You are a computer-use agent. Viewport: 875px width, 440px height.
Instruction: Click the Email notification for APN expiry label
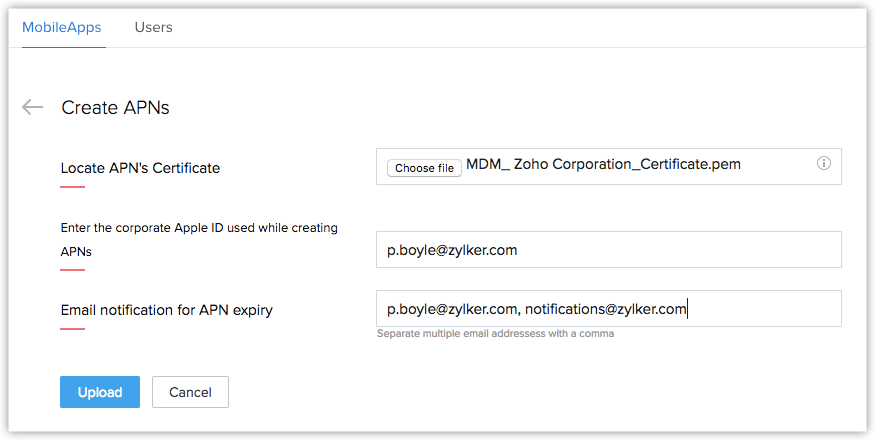(166, 310)
